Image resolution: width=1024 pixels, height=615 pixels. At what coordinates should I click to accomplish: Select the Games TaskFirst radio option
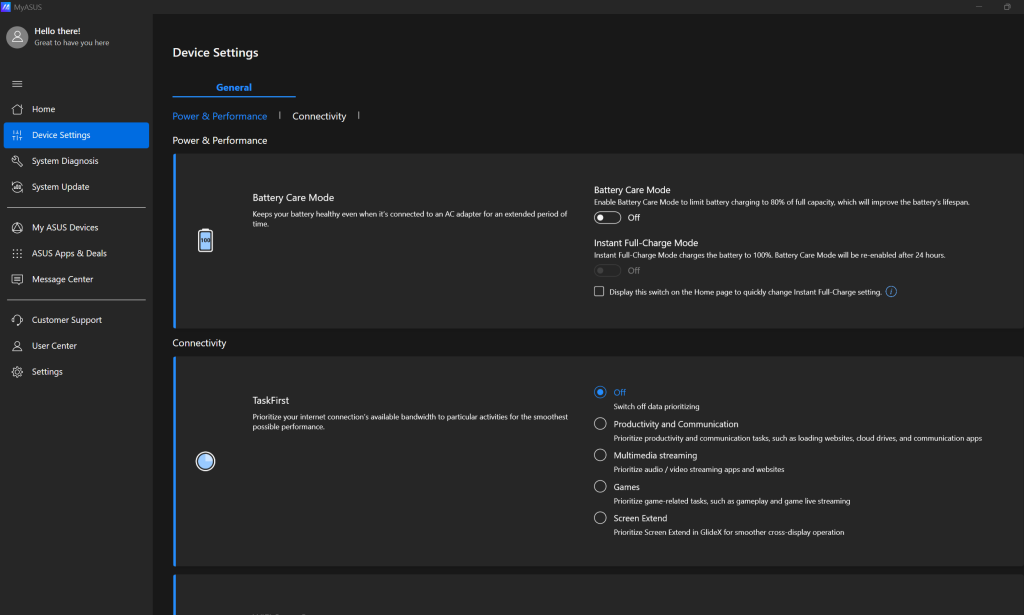click(600, 487)
